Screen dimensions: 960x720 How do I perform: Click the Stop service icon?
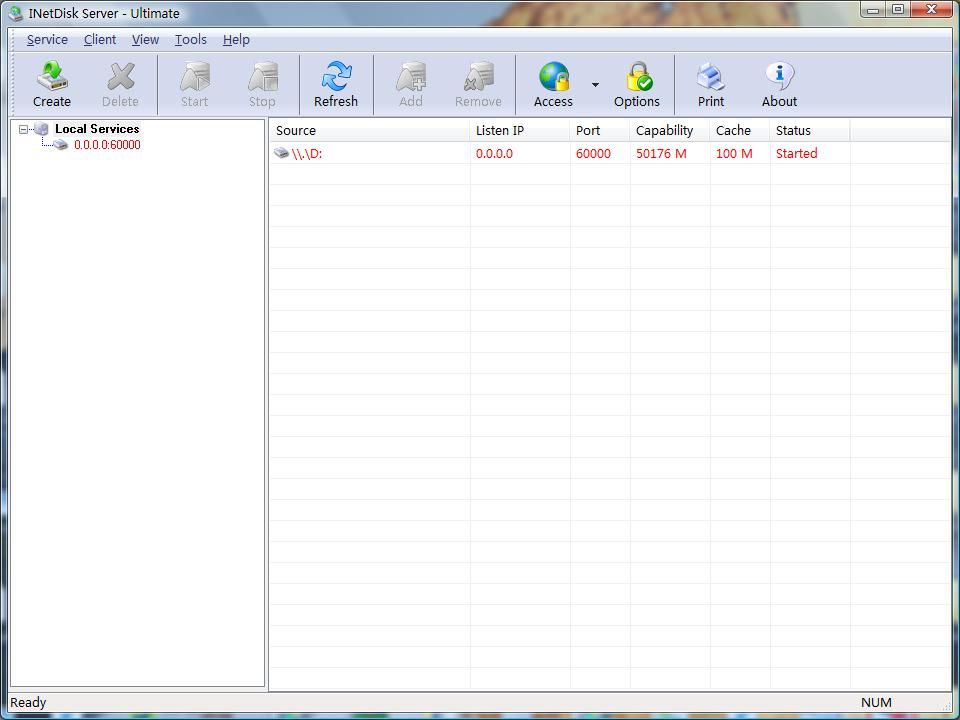pos(262,78)
